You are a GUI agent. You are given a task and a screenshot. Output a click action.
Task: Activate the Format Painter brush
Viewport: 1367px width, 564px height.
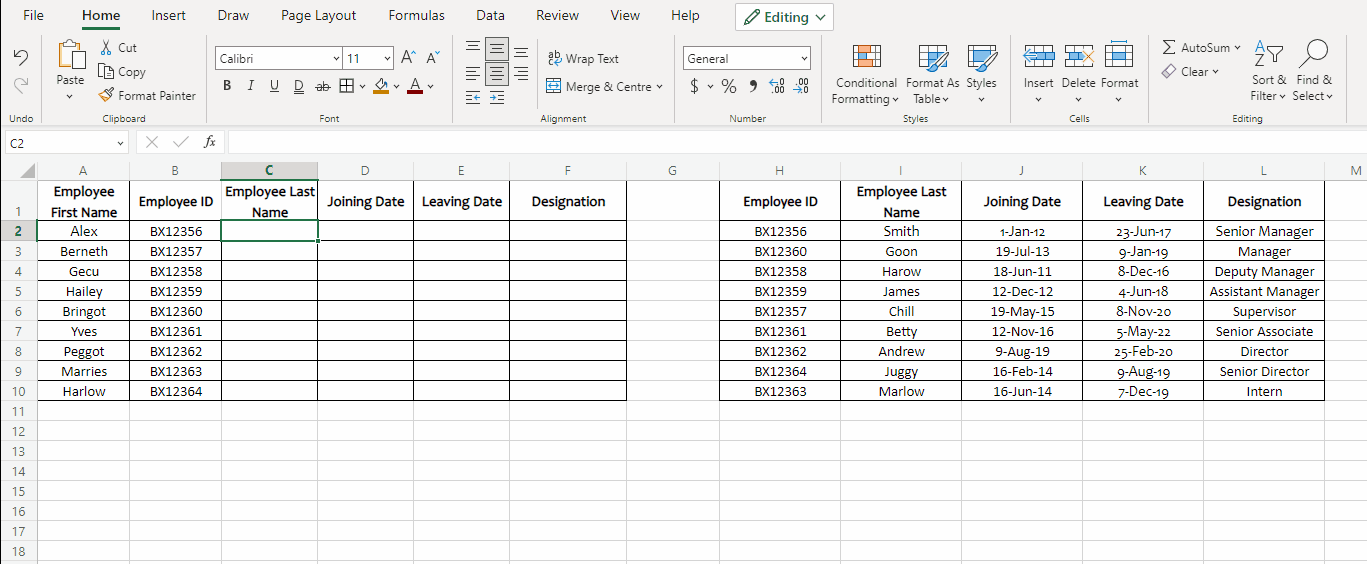tap(106, 95)
